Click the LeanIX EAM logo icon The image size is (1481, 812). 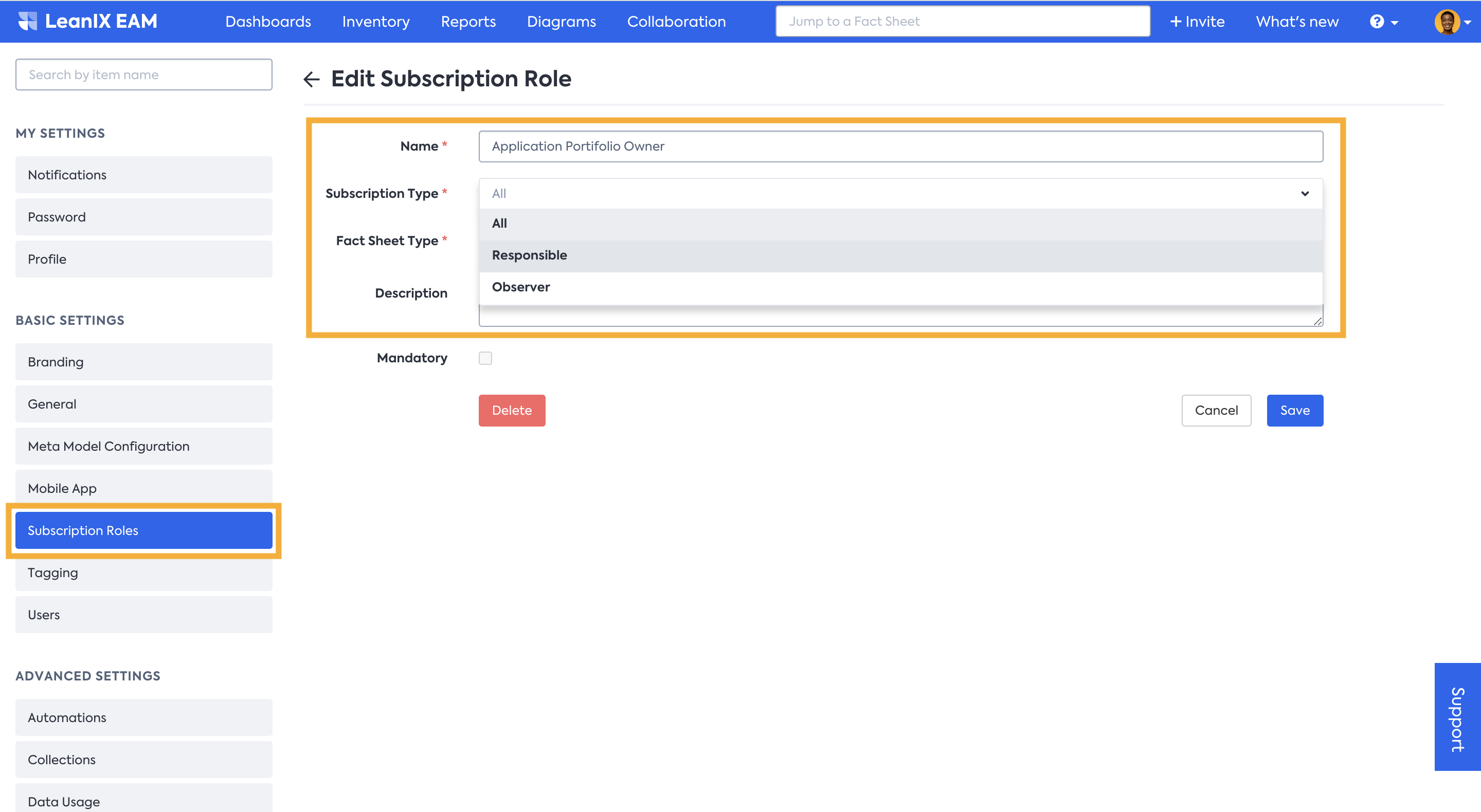[x=27, y=21]
